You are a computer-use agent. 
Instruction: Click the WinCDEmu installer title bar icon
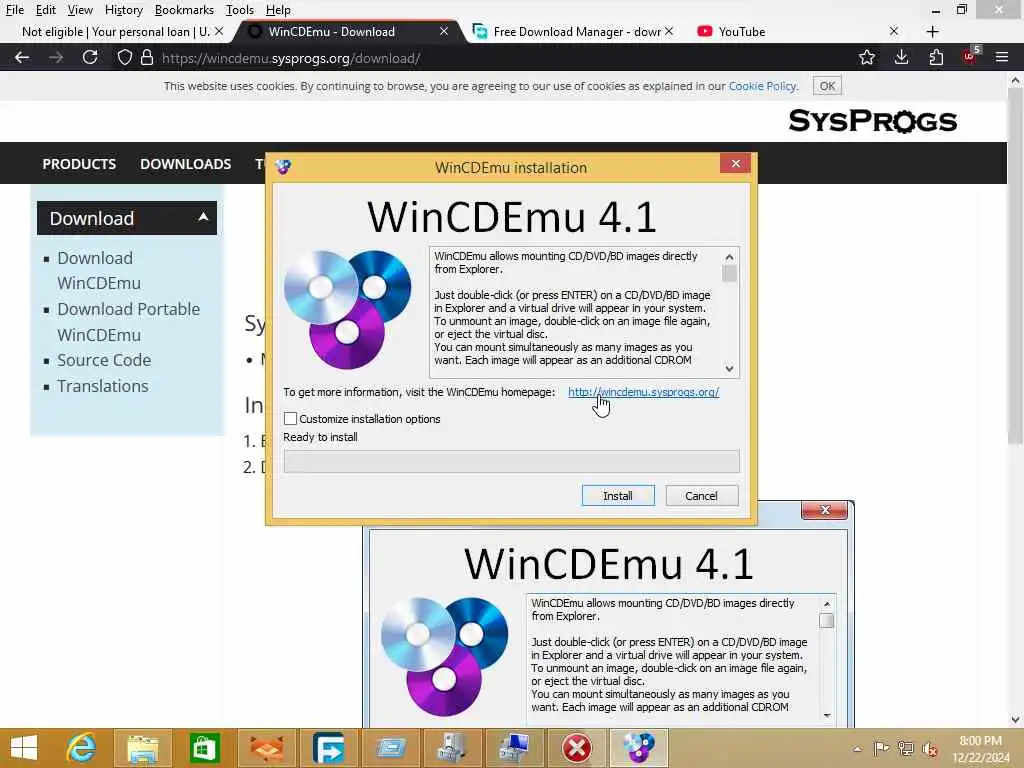tap(283, 167)
